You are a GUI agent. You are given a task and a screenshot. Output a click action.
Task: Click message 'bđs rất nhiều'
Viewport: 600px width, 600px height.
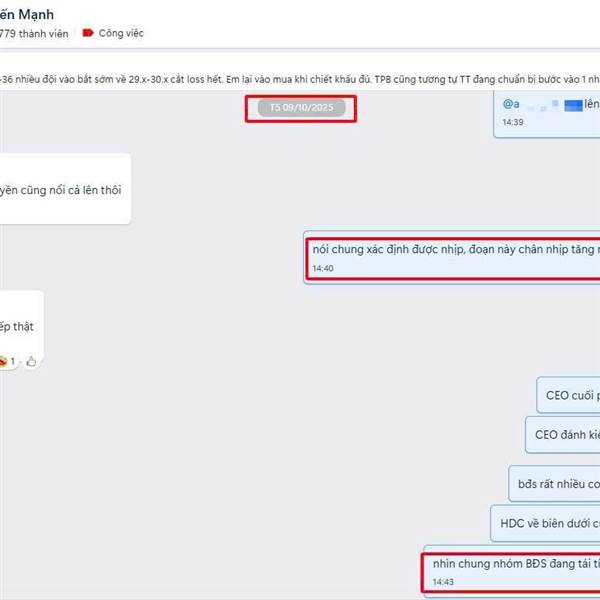pyautogui.click(x=554, y=484)
